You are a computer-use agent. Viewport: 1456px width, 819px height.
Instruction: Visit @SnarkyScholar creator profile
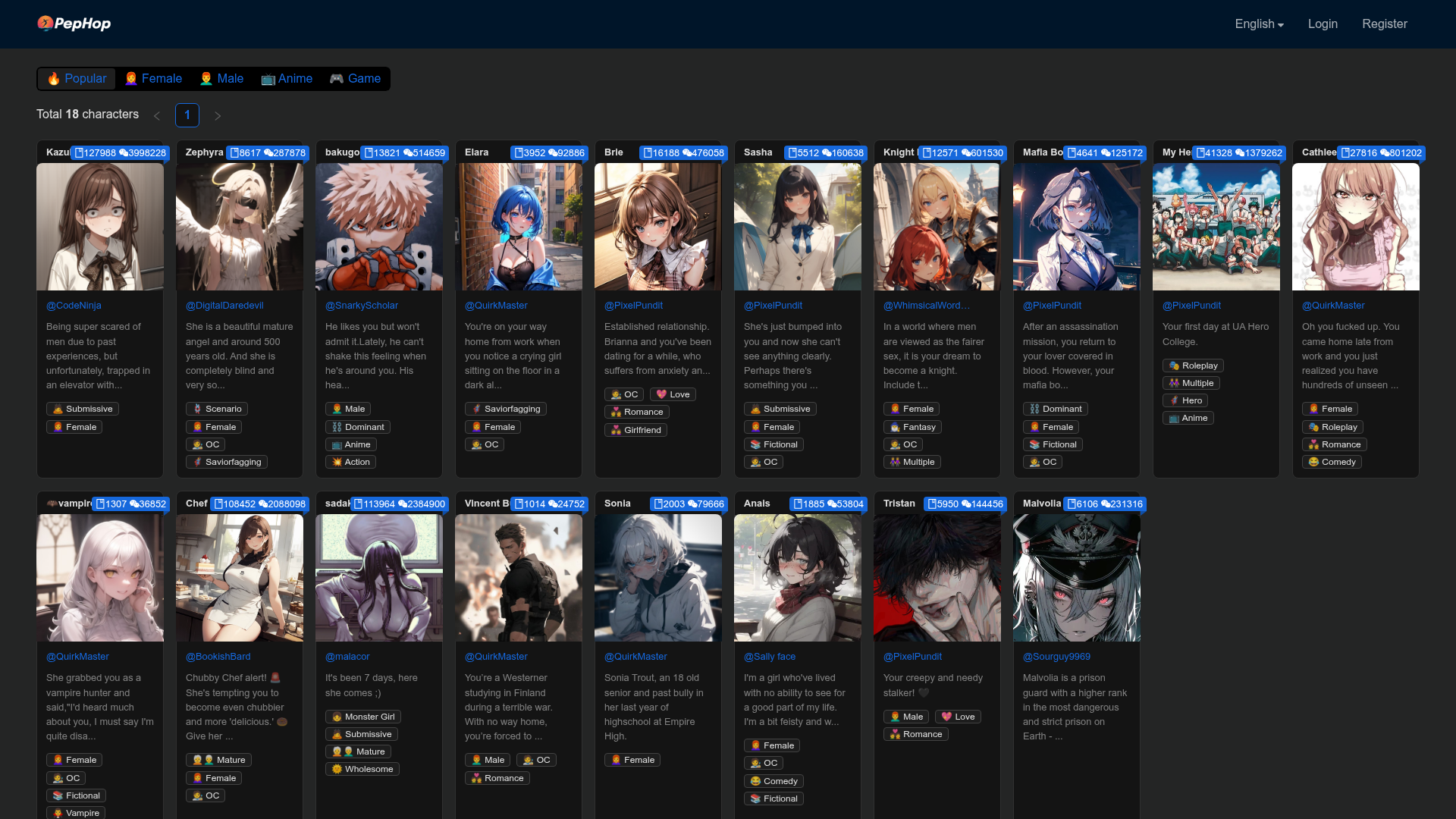pyautogui.click(x=362, y=306)
